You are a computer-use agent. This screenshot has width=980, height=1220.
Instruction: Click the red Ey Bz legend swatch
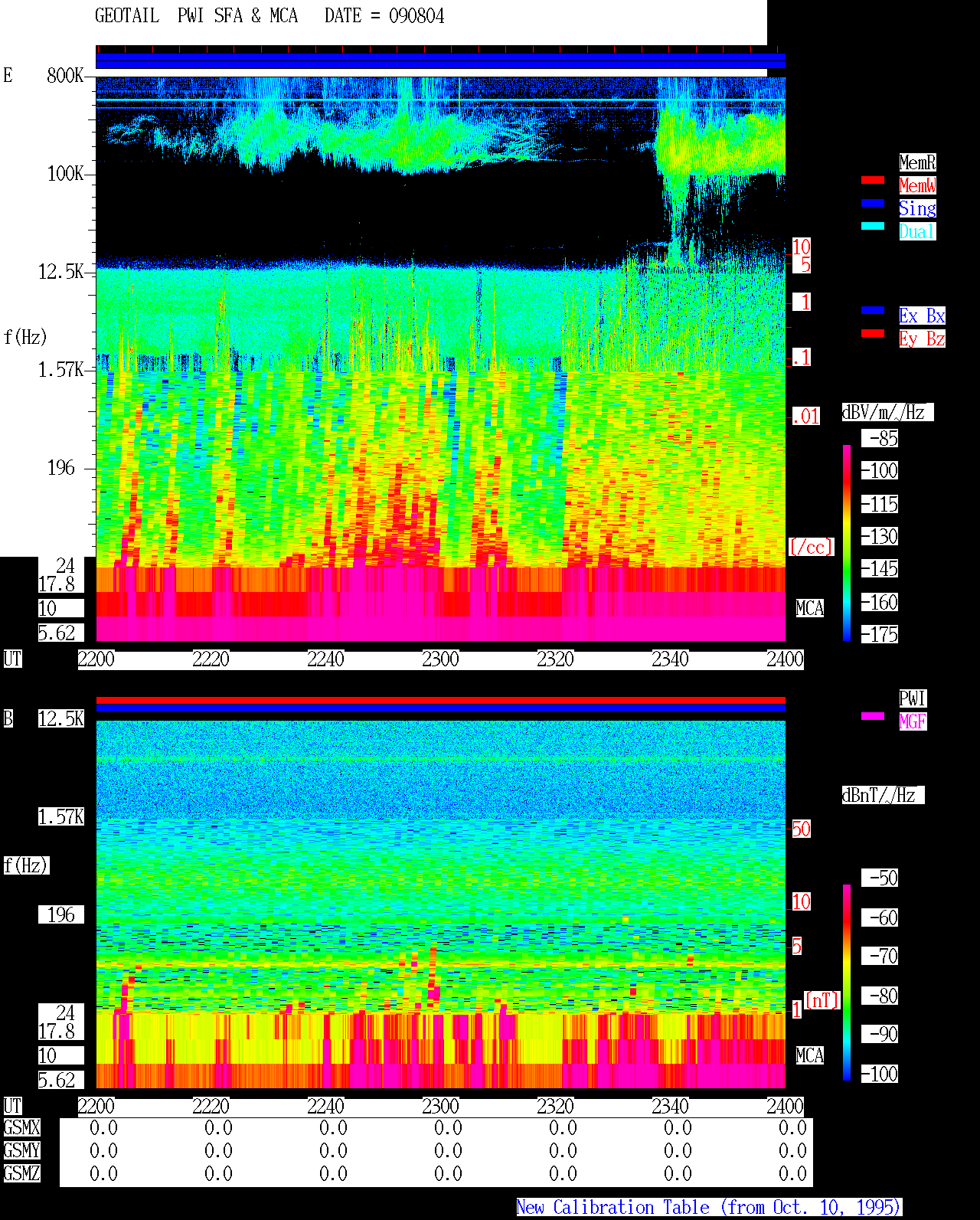point(873,333)
